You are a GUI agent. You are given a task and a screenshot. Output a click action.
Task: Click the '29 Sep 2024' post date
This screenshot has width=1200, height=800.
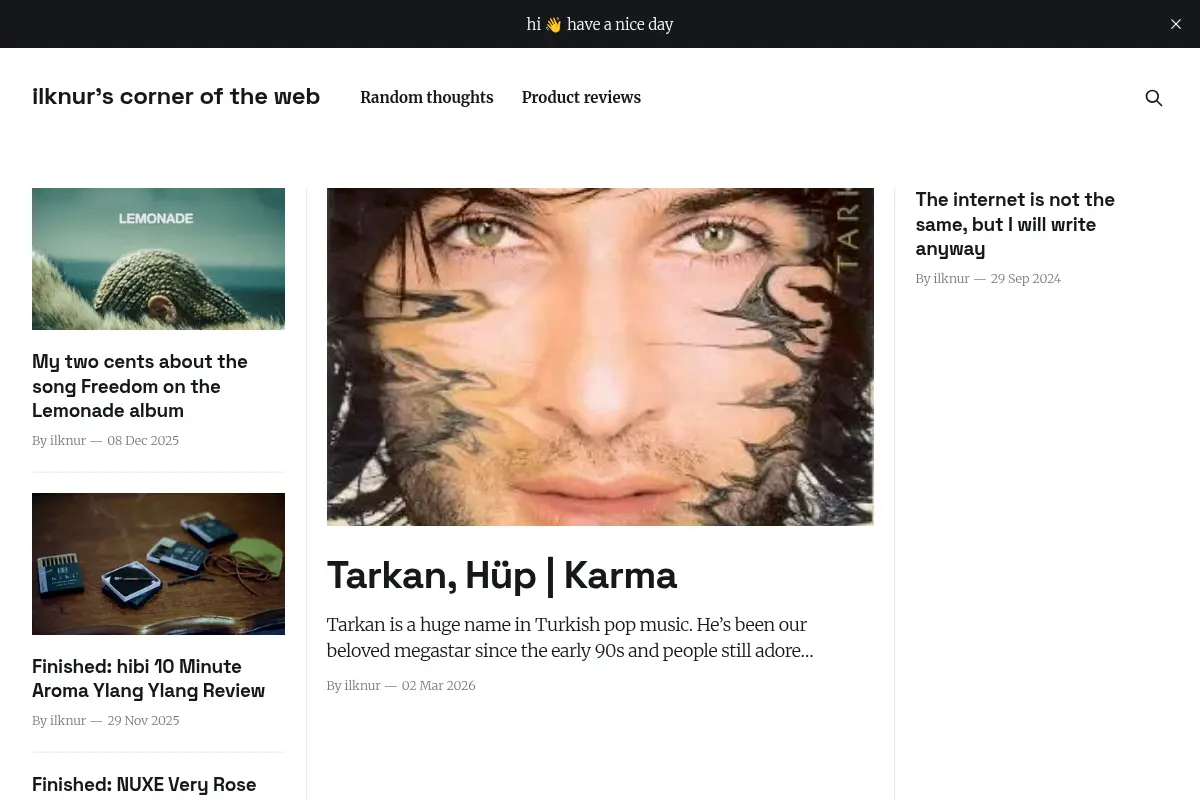coord(1026,279)
